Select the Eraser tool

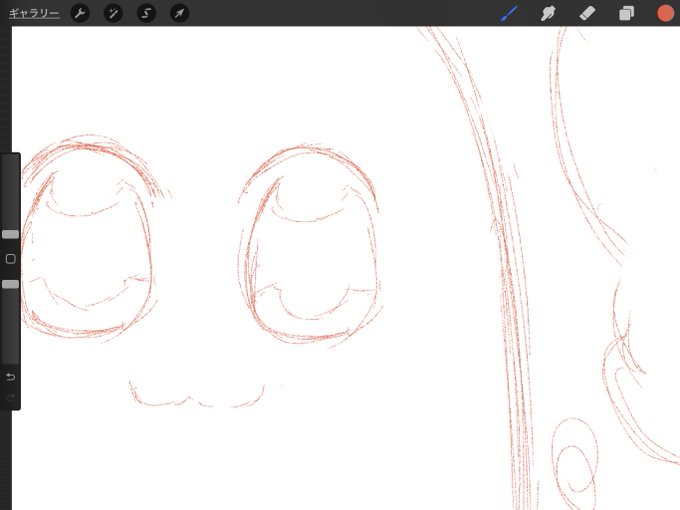pos(587,13)
